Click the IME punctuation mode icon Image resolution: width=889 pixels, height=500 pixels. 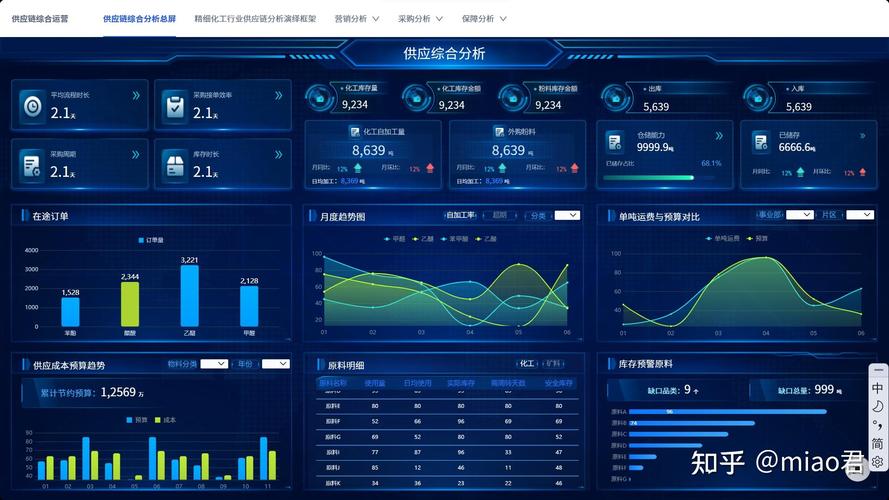click(877, 425)
